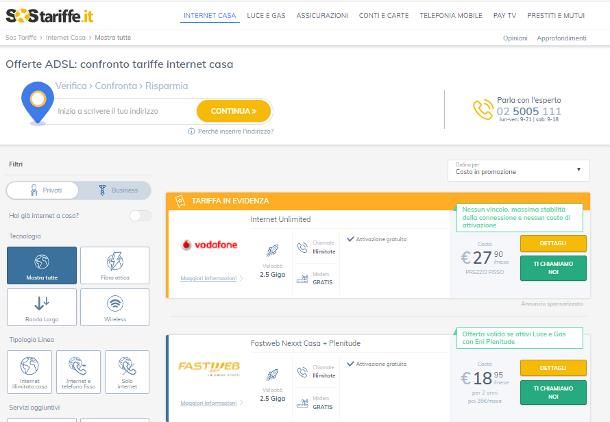The height and width of the screenshot is (422, 610).
Task: Click the Vodafone logo
Action: pos(210,245)
